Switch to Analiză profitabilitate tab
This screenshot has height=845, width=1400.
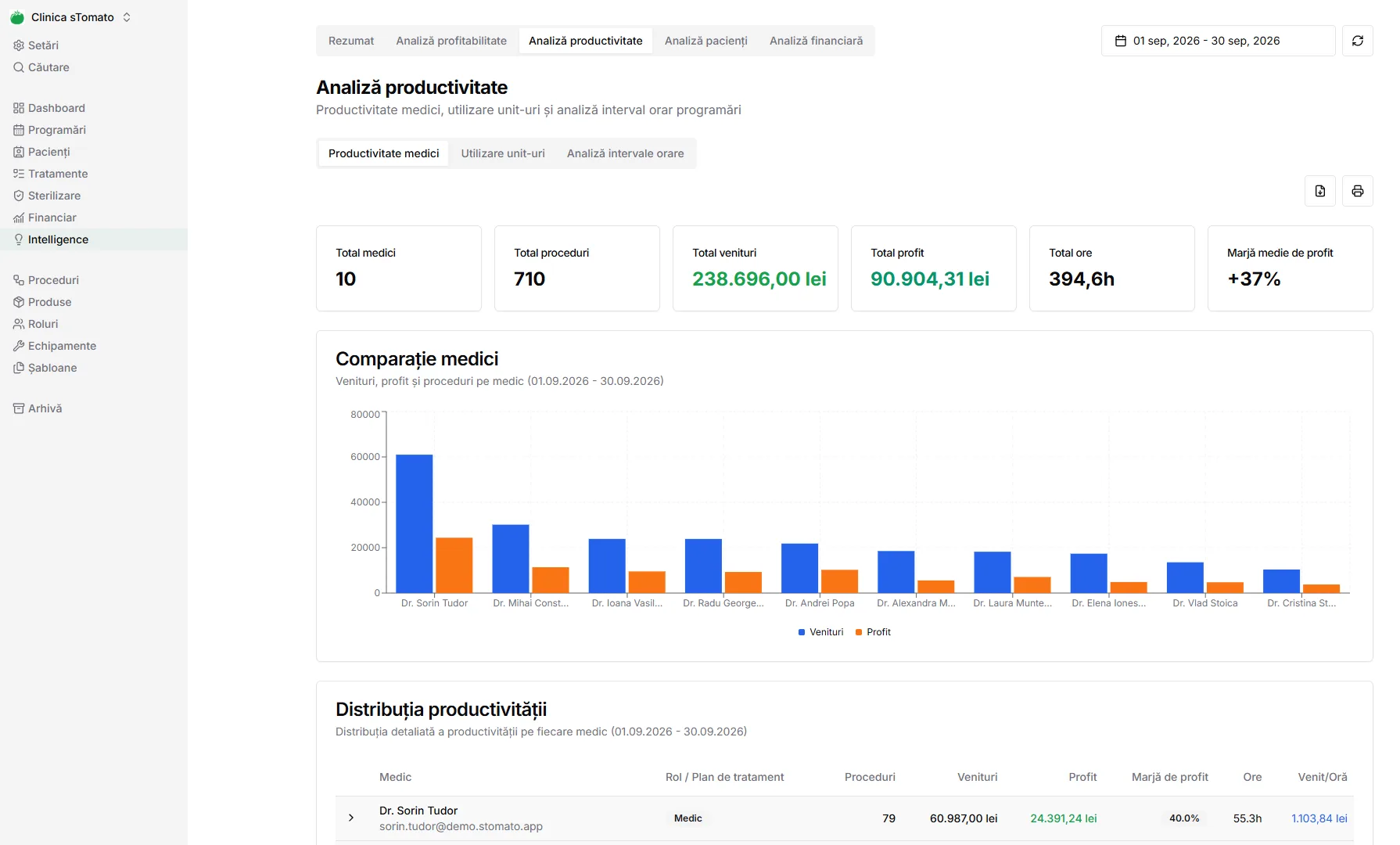click(x=451, y=41)
